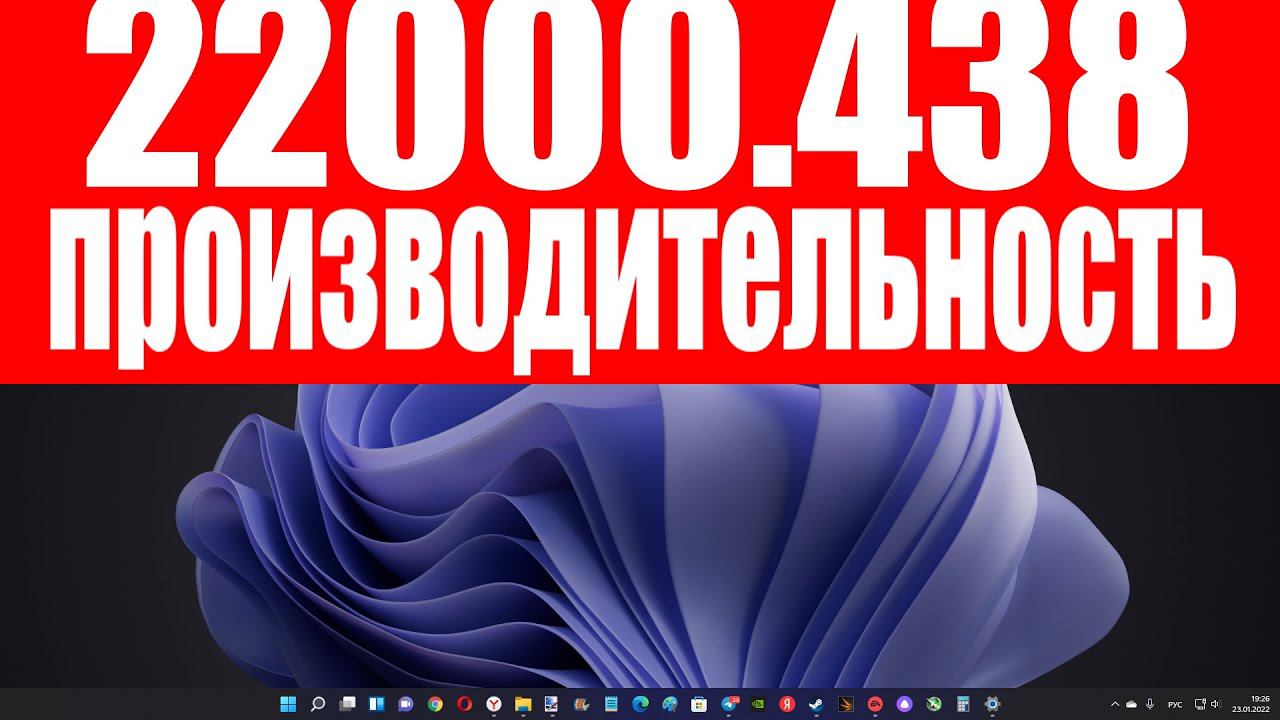
Task: Open Alice assistant purple icon
Action: pyautogui.click(x=904, y=703)
